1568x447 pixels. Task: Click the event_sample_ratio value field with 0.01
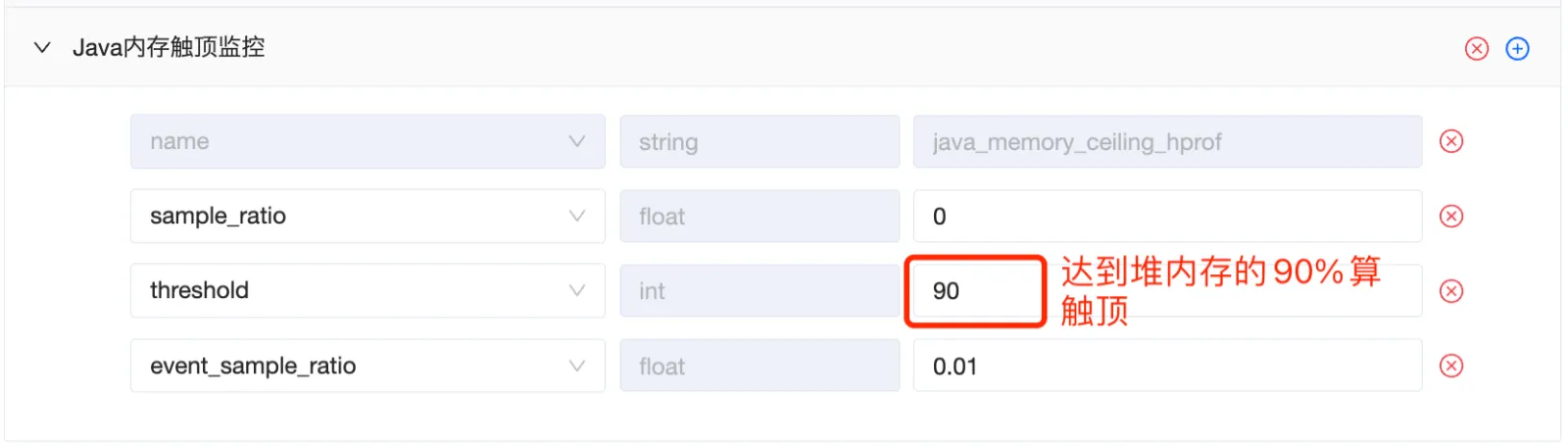click(x=1166, y=366)
